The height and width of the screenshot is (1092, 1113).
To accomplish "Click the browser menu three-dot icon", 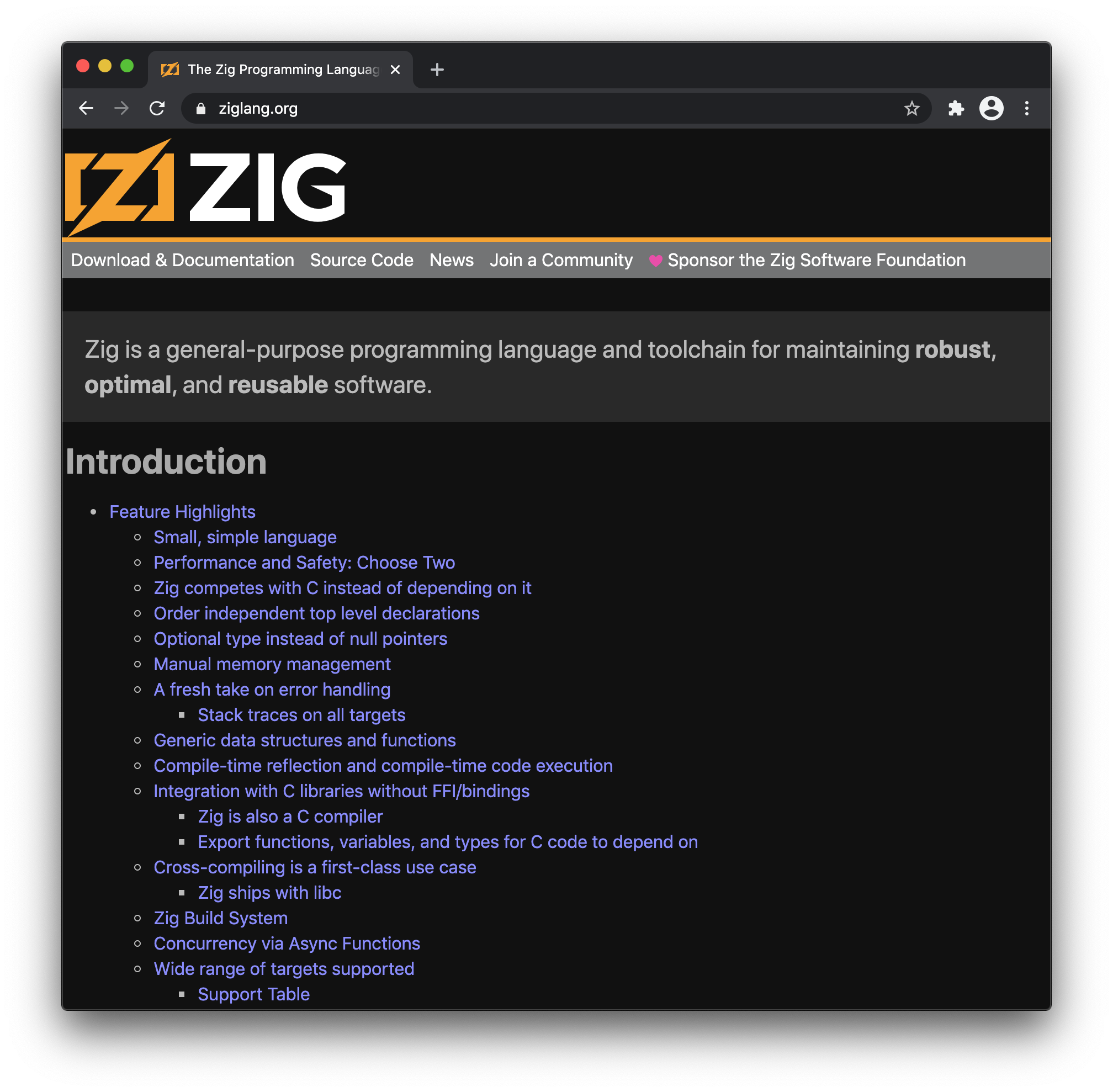I will (1029, 109).
